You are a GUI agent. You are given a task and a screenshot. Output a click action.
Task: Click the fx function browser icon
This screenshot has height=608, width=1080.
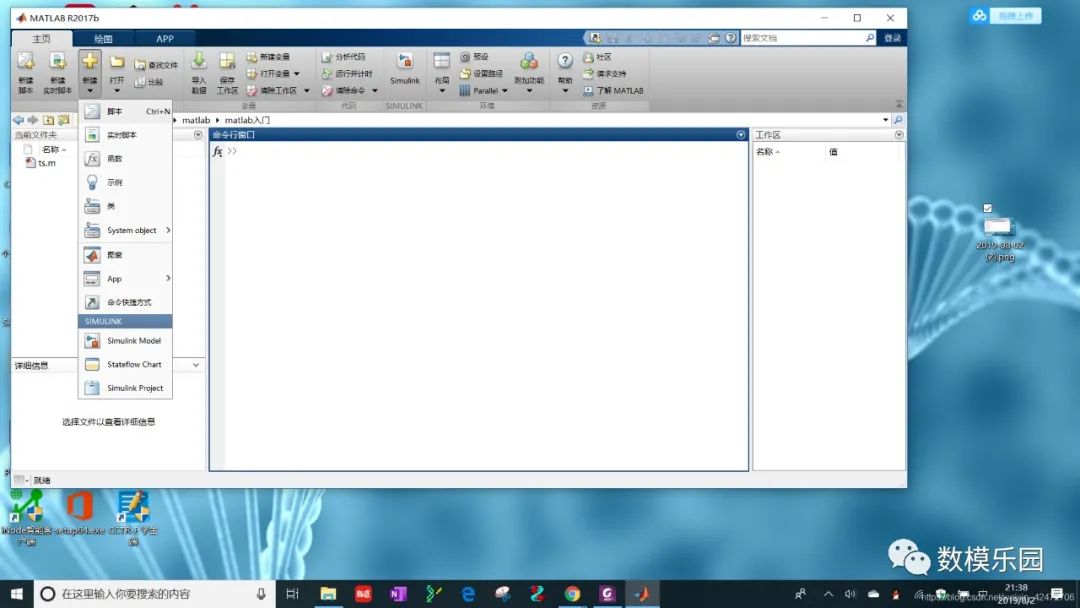(x=218, y=151)
